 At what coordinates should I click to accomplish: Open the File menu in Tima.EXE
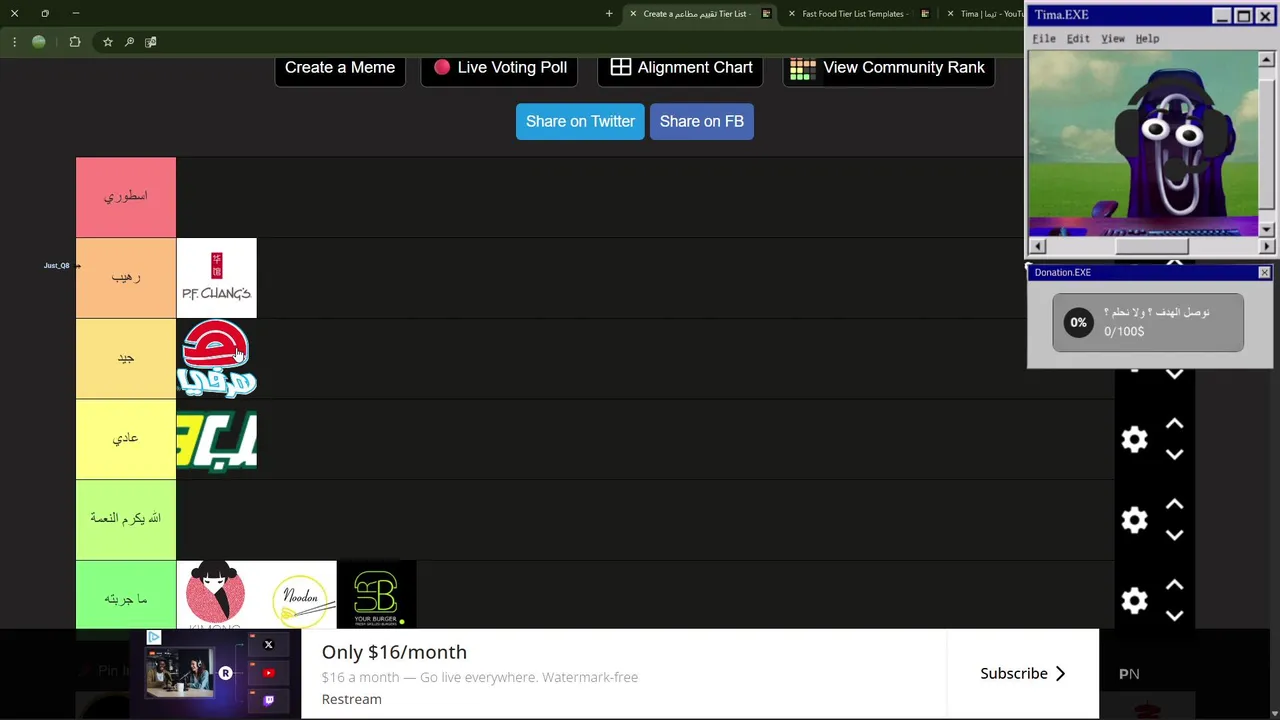[1044, 39]
